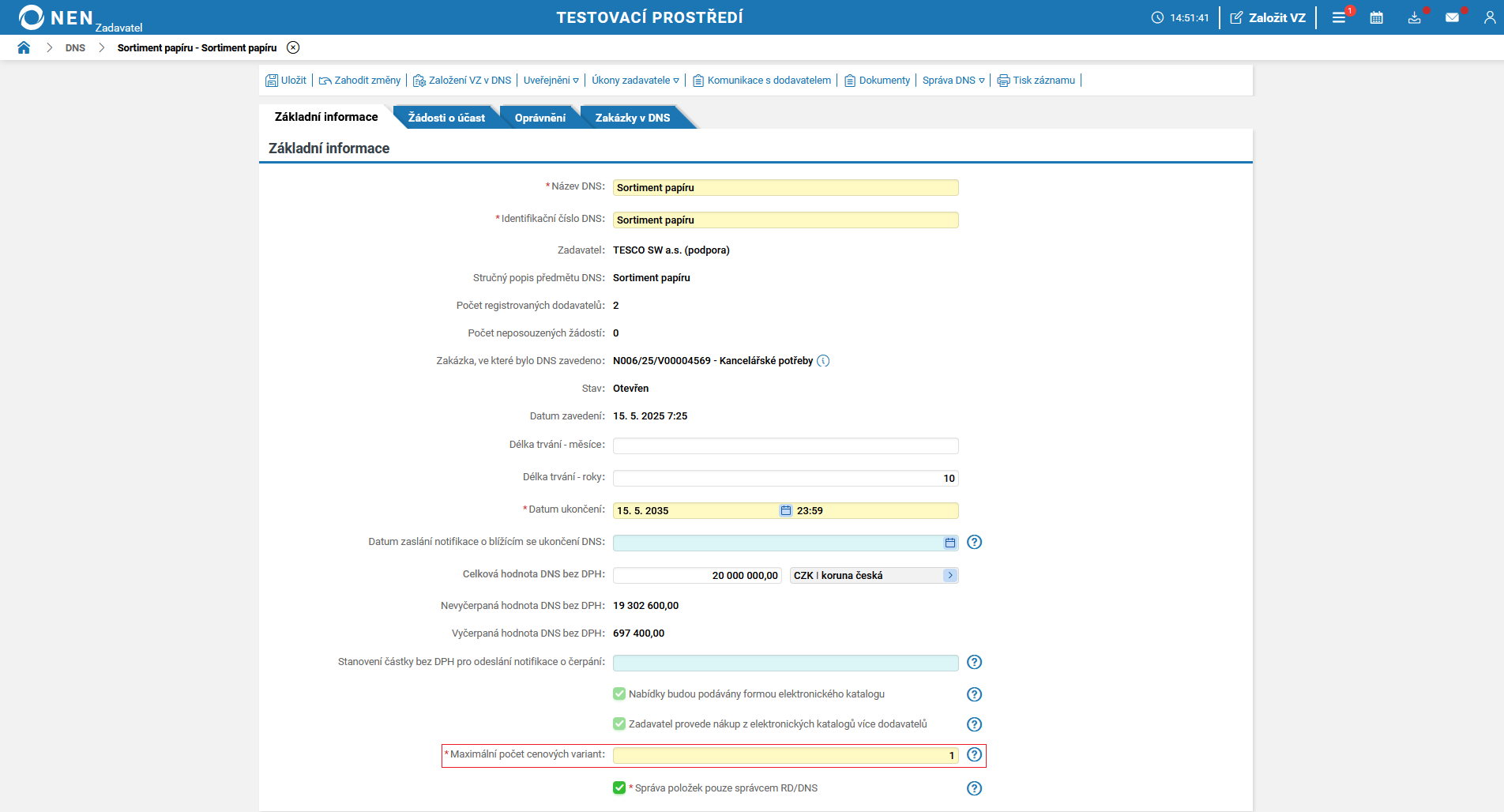Screen dimensions: 1504x812
Task: Expand the Správa DNS dropdown
Action: pos(953,80)
